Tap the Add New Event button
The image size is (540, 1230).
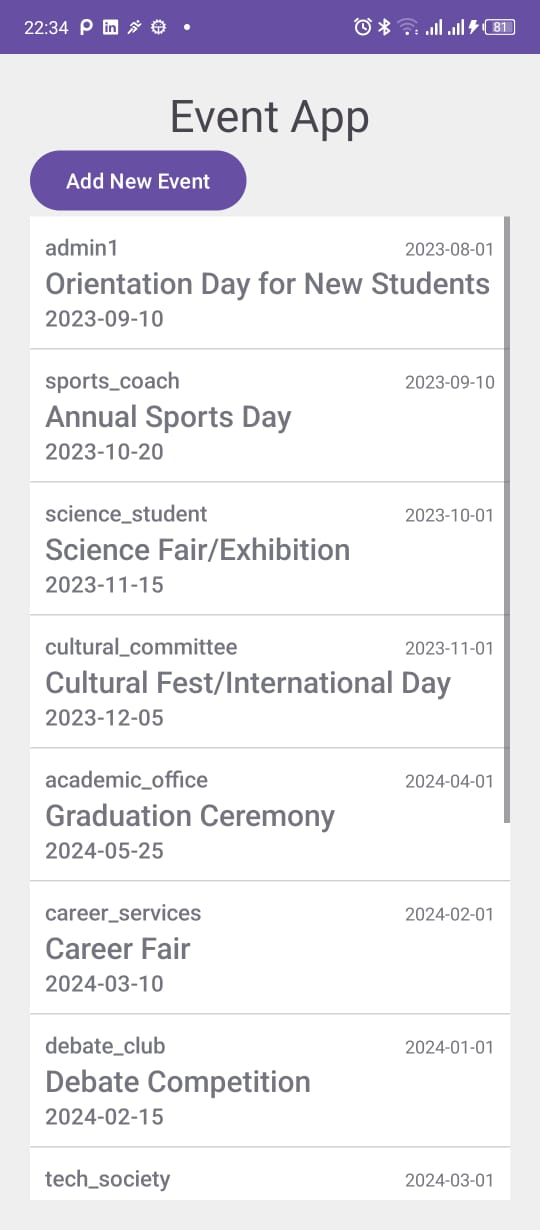tap(138, 181)
